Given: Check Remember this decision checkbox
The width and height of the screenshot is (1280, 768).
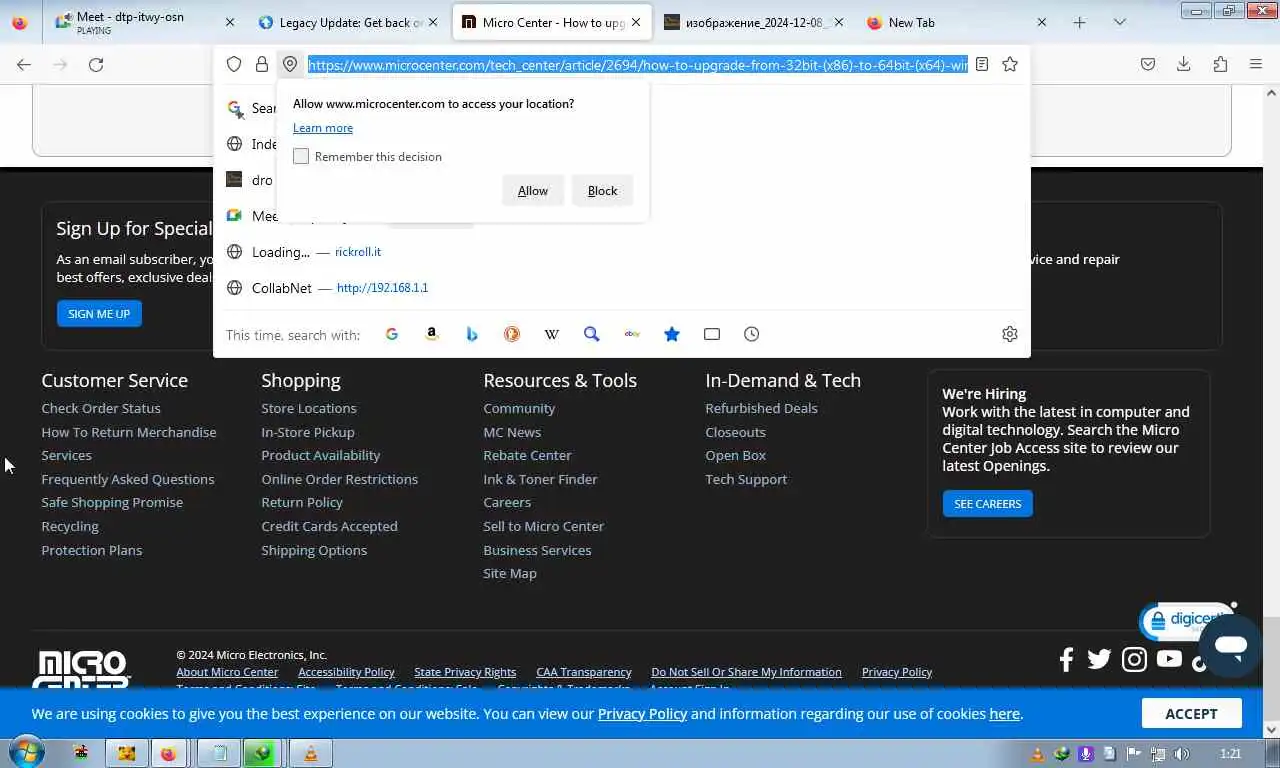Looking at the screenshot, I should pyautogui.click(x=301, y=156).
